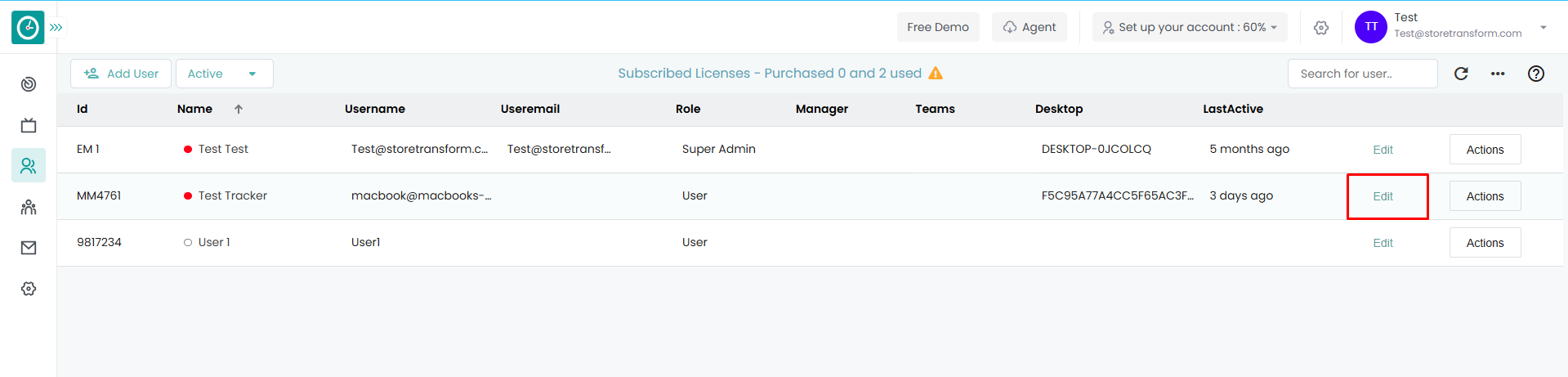Click the clock app logo
Viewport: 1568px width, 377px height.
click(x=28, y=28)
